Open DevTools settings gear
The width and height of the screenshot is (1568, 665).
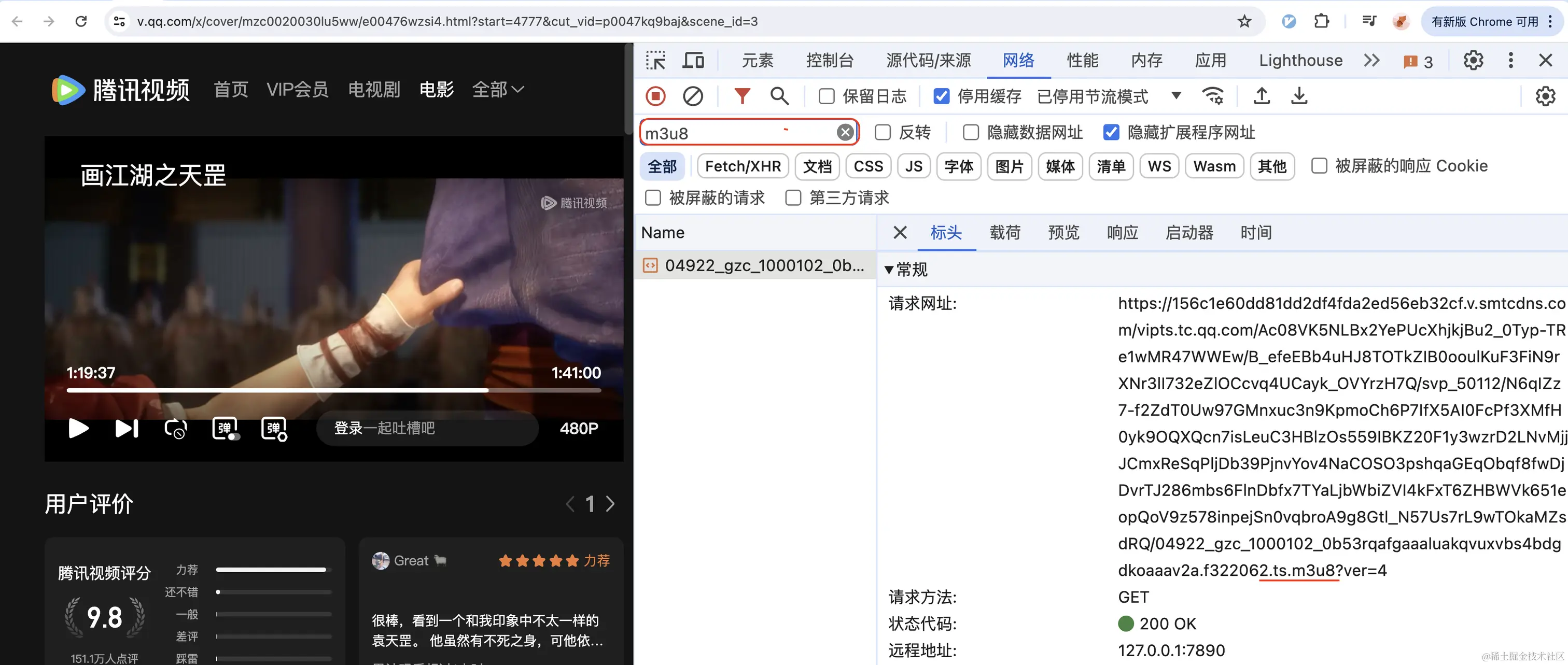(1473, 60)
